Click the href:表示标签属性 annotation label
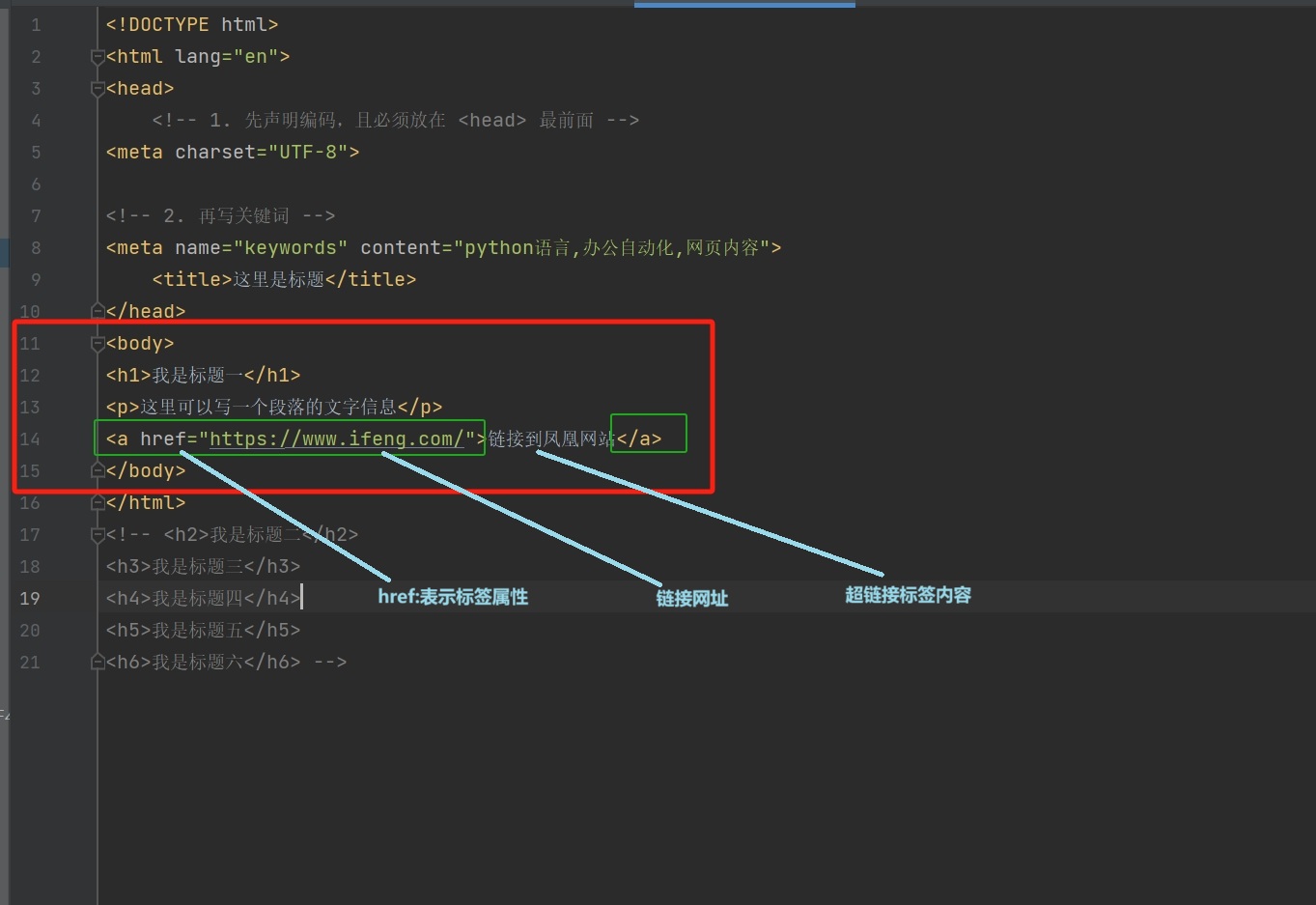Screen dimensions: 1316x905 point(452,597)
